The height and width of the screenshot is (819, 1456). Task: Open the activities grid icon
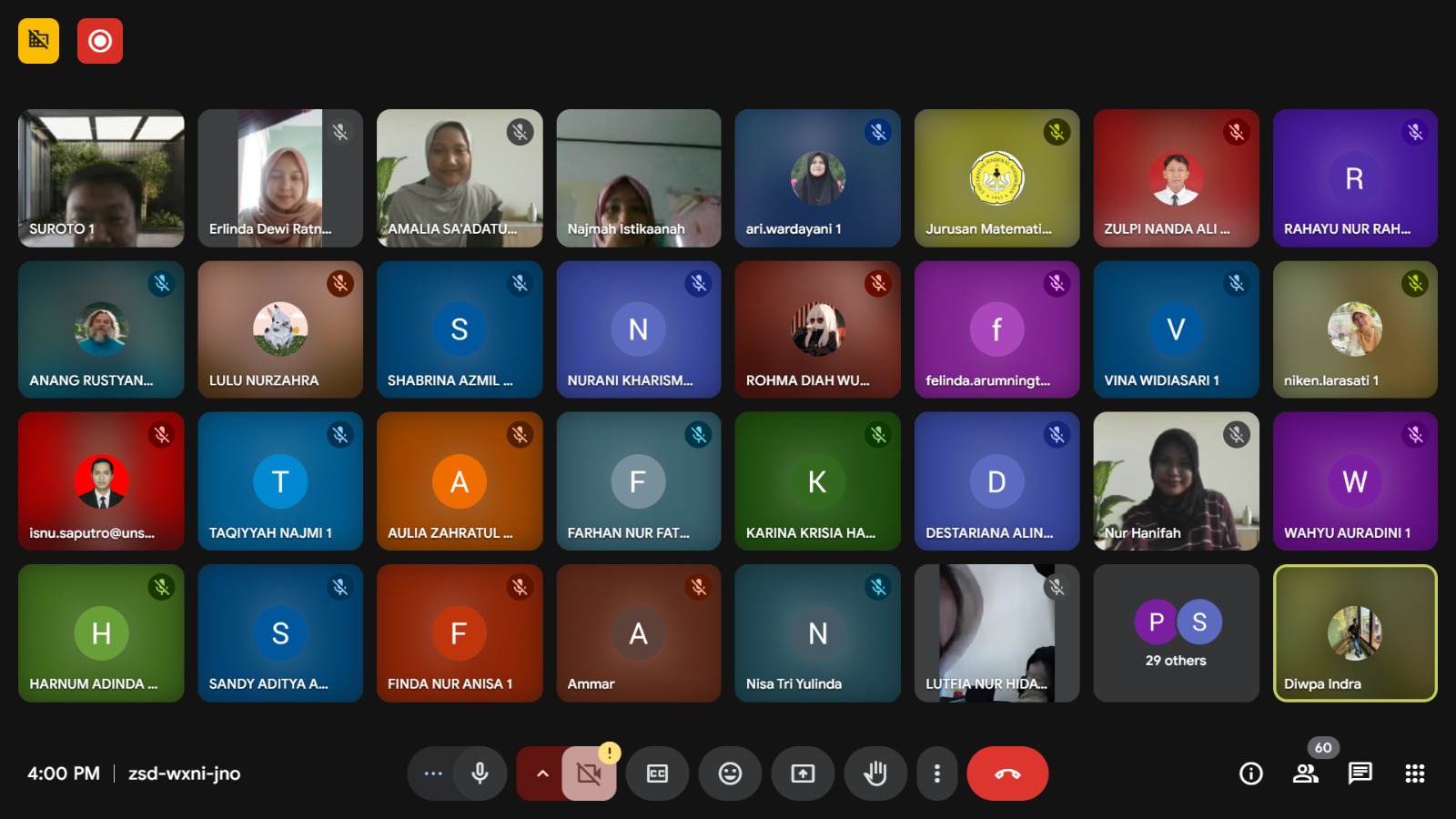(x=1415, y=773)
